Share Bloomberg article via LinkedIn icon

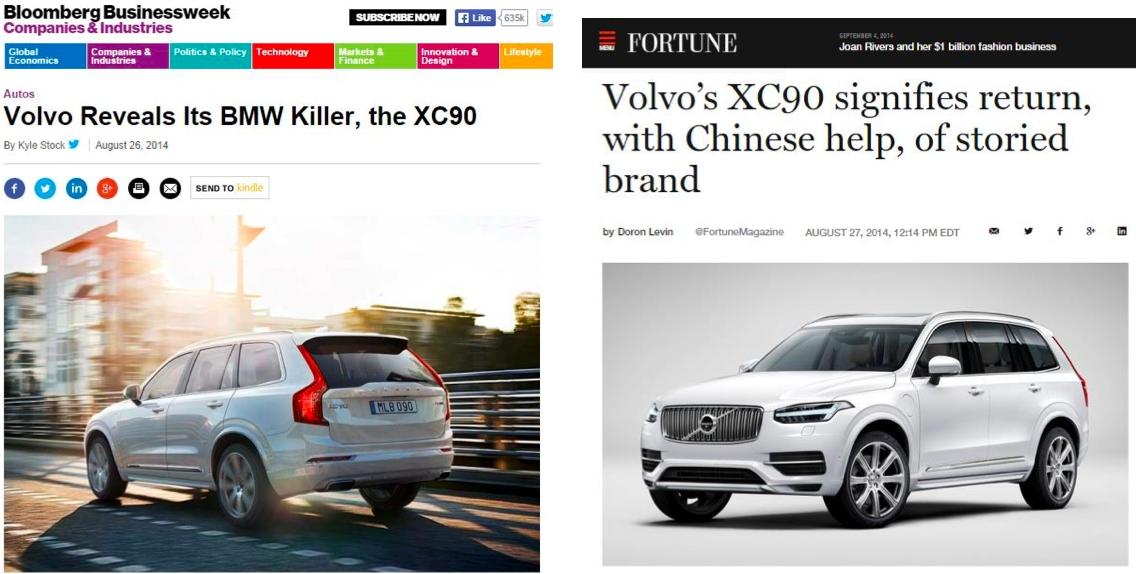76,188
